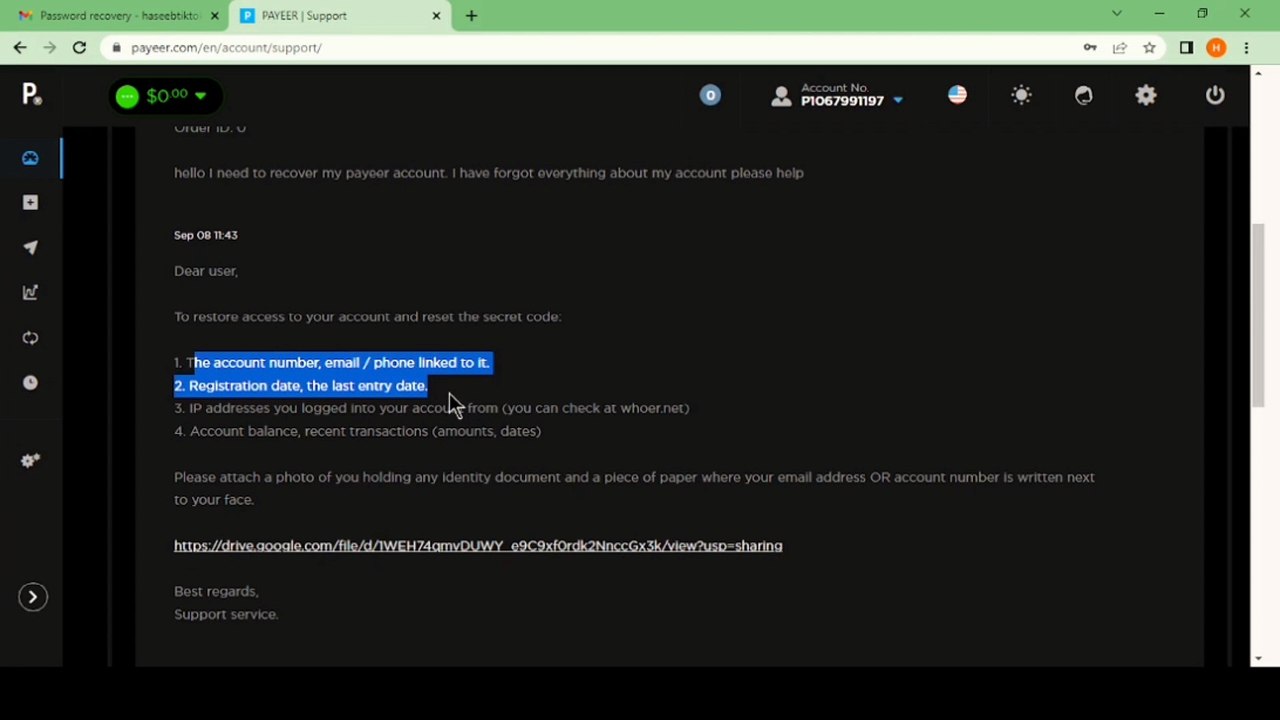Go back to previous page
Image resolution: width=1280 pixels, height=720 pixels.
[20, 47]
